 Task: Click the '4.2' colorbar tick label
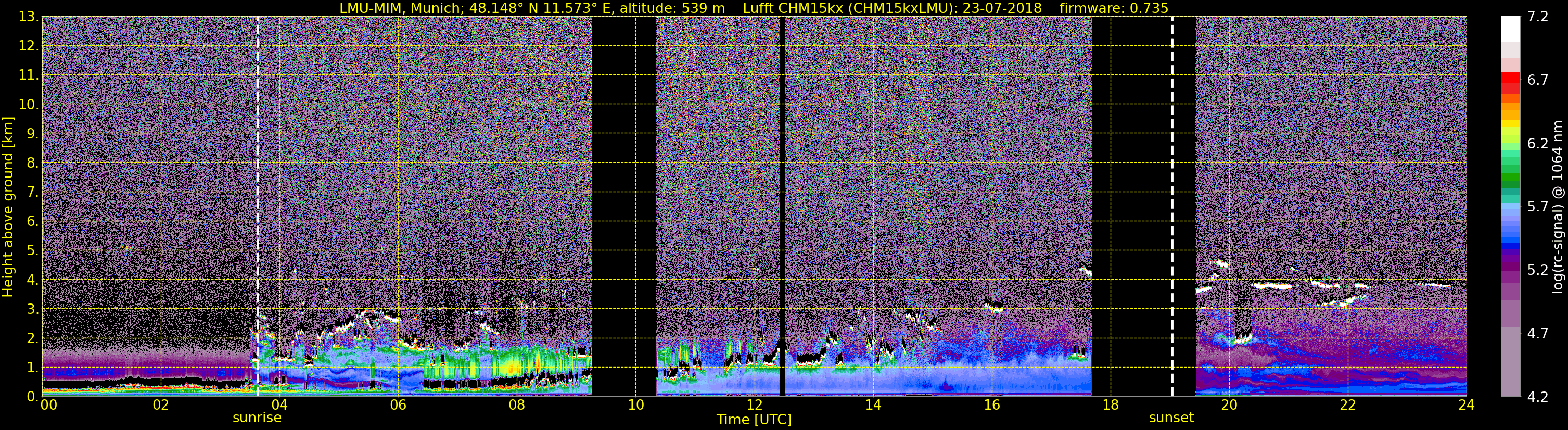tap(1538, 397)
